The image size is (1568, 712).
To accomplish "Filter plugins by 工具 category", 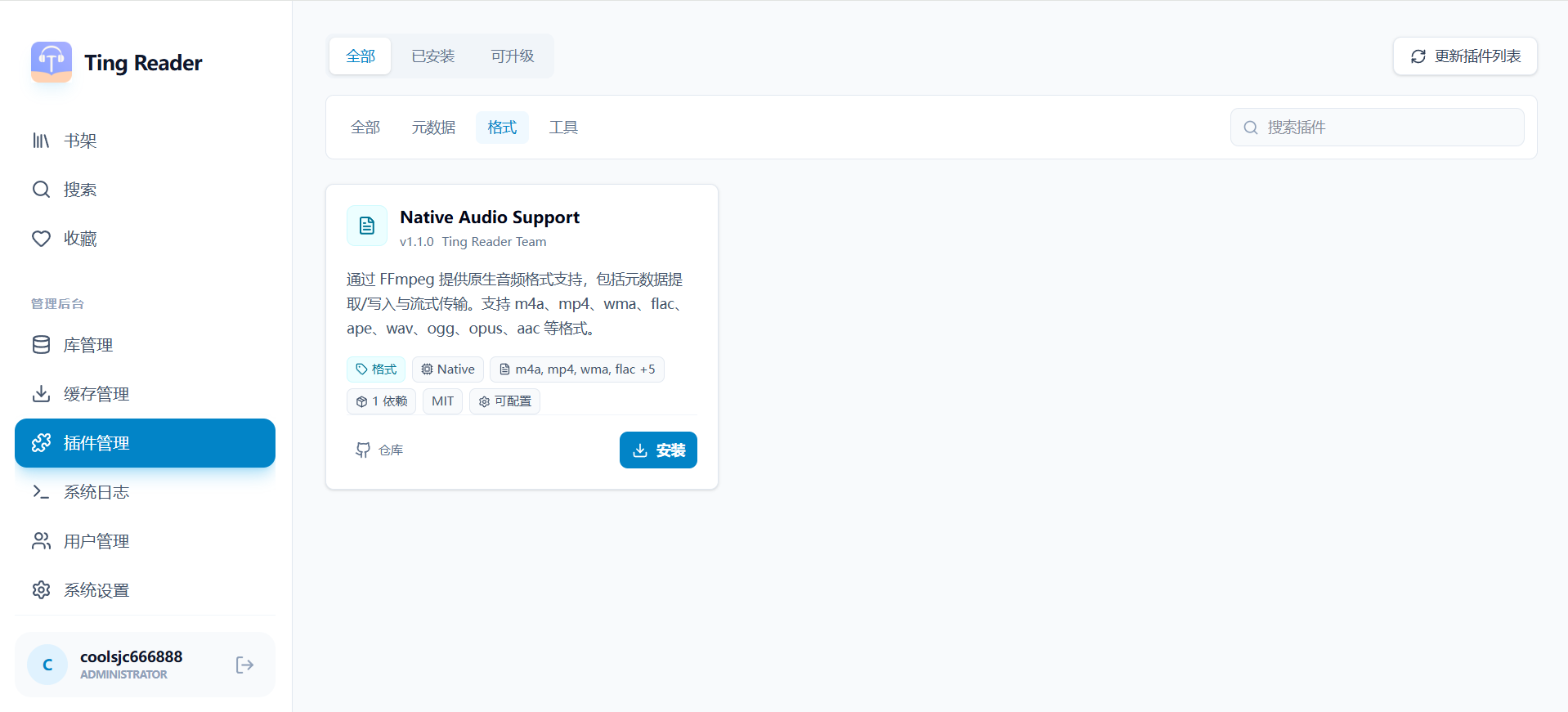I will coord(563,128).
